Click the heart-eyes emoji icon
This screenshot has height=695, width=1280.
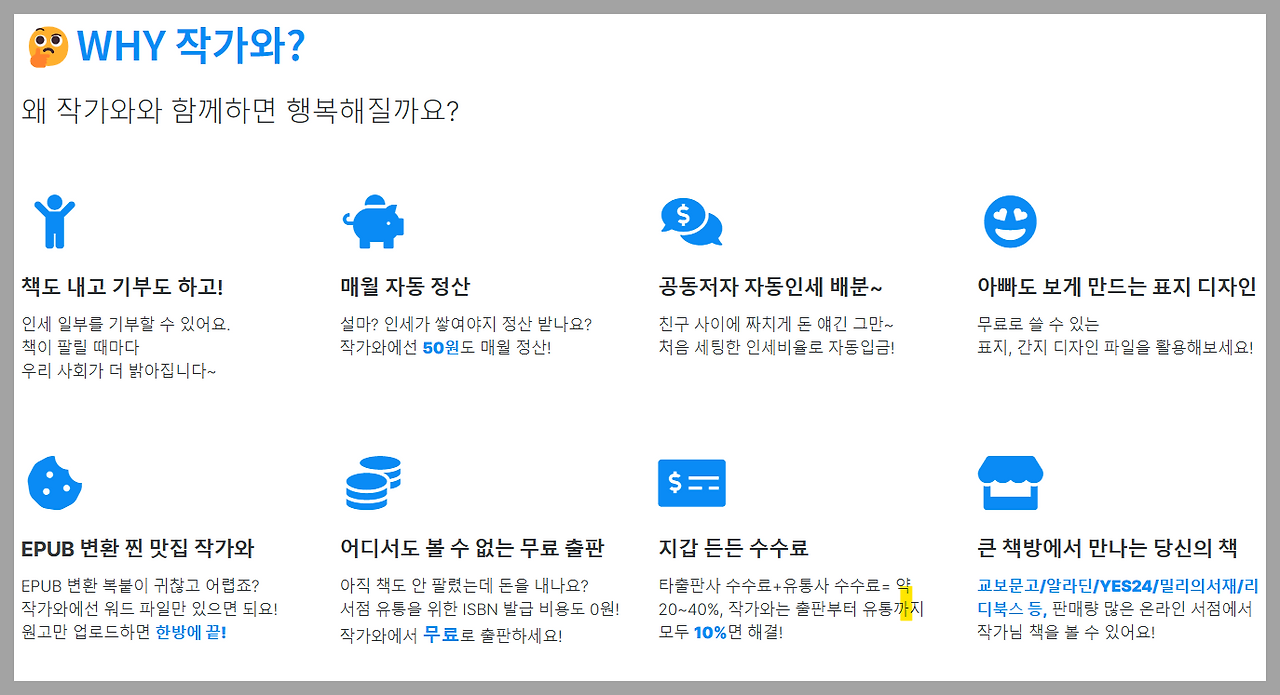[1011, 221]
